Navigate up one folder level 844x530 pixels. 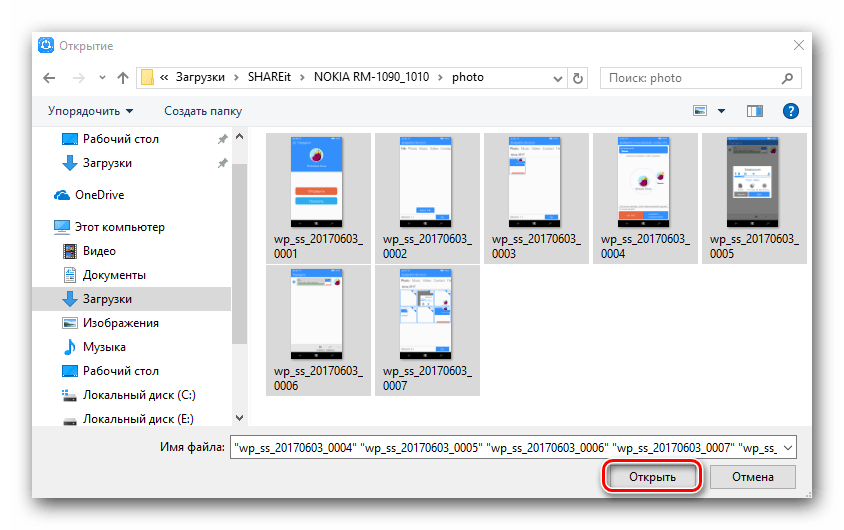pos(123,78)
